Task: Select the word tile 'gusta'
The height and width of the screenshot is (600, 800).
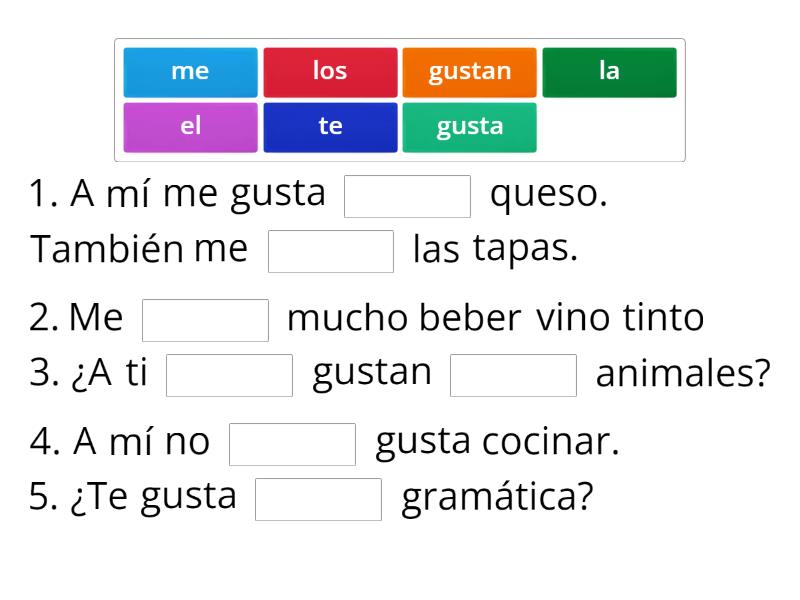Action: click(x=470, y=126)
